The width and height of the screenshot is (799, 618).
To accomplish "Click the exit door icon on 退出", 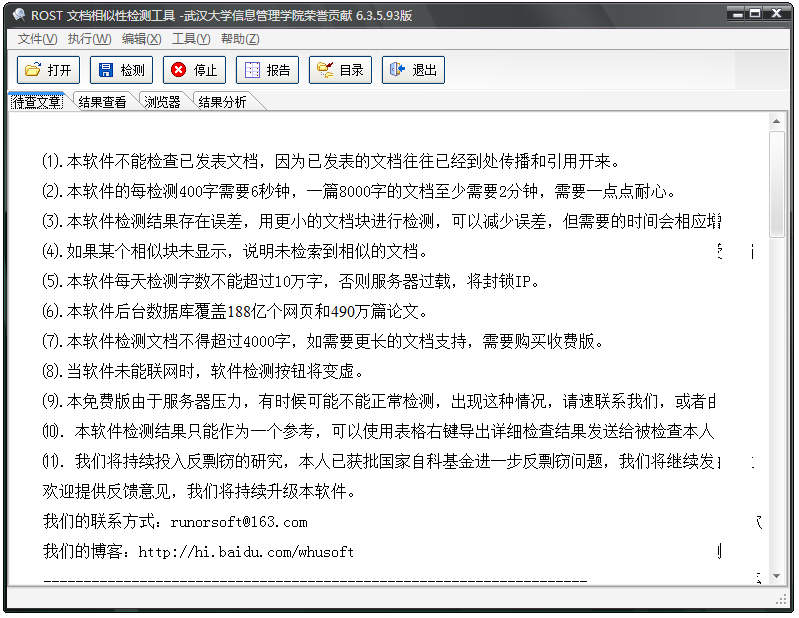I will pos(397,69).
